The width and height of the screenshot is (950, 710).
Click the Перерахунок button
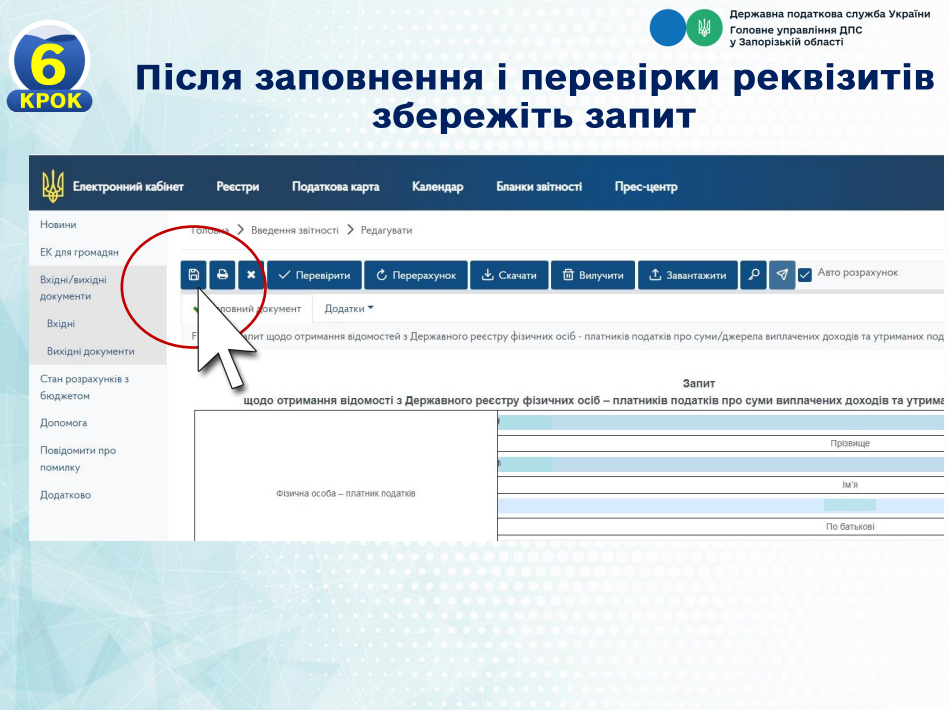click(x=416, y=275)
